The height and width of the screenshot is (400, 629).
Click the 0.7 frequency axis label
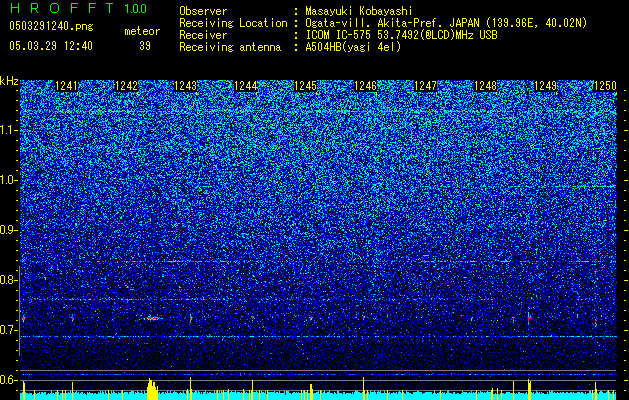(7, 330)
